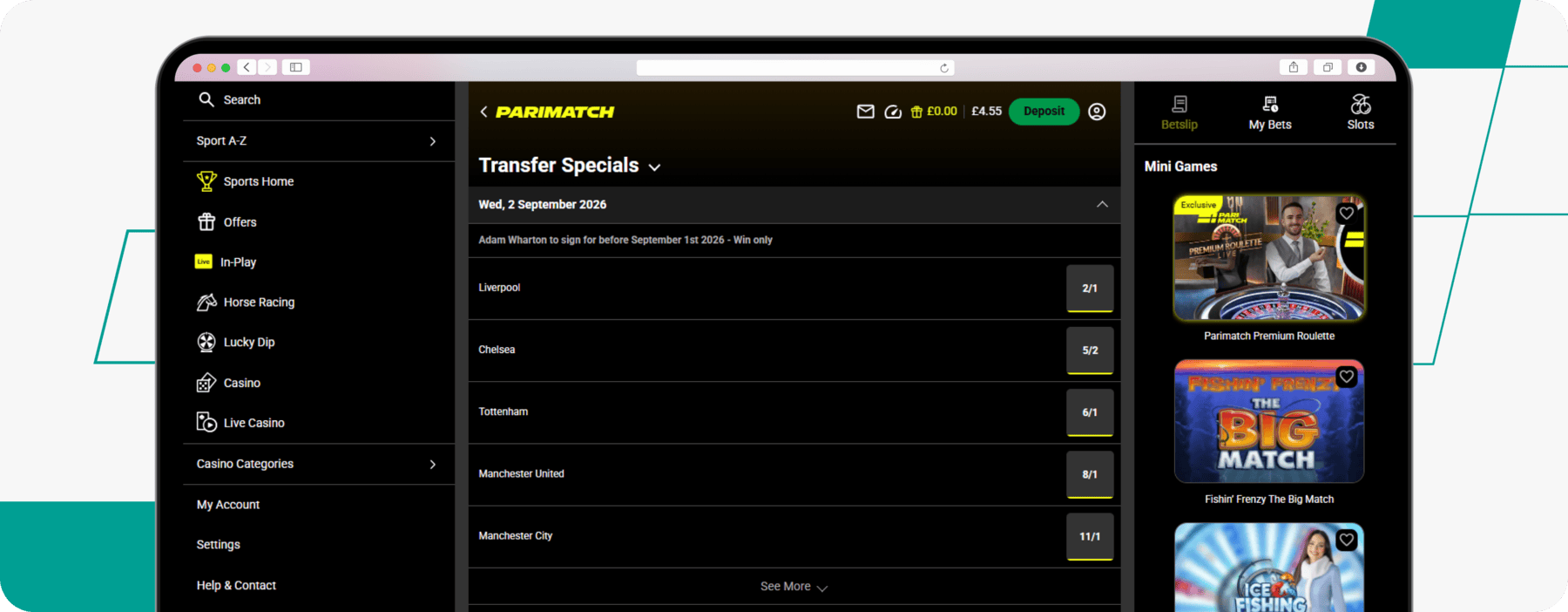Open Sports Home trophy icon
This screenshot has height=612, width=1568.
[206, 180]
